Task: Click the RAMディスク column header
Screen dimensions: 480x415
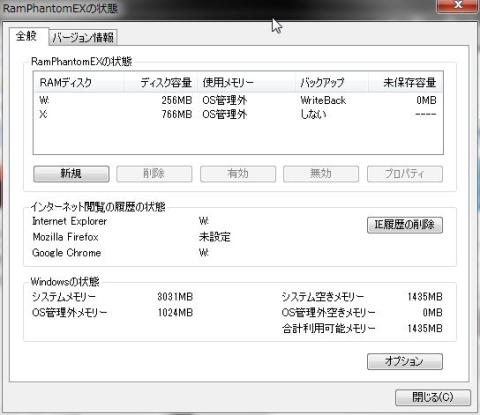Action: click(79, 82)
